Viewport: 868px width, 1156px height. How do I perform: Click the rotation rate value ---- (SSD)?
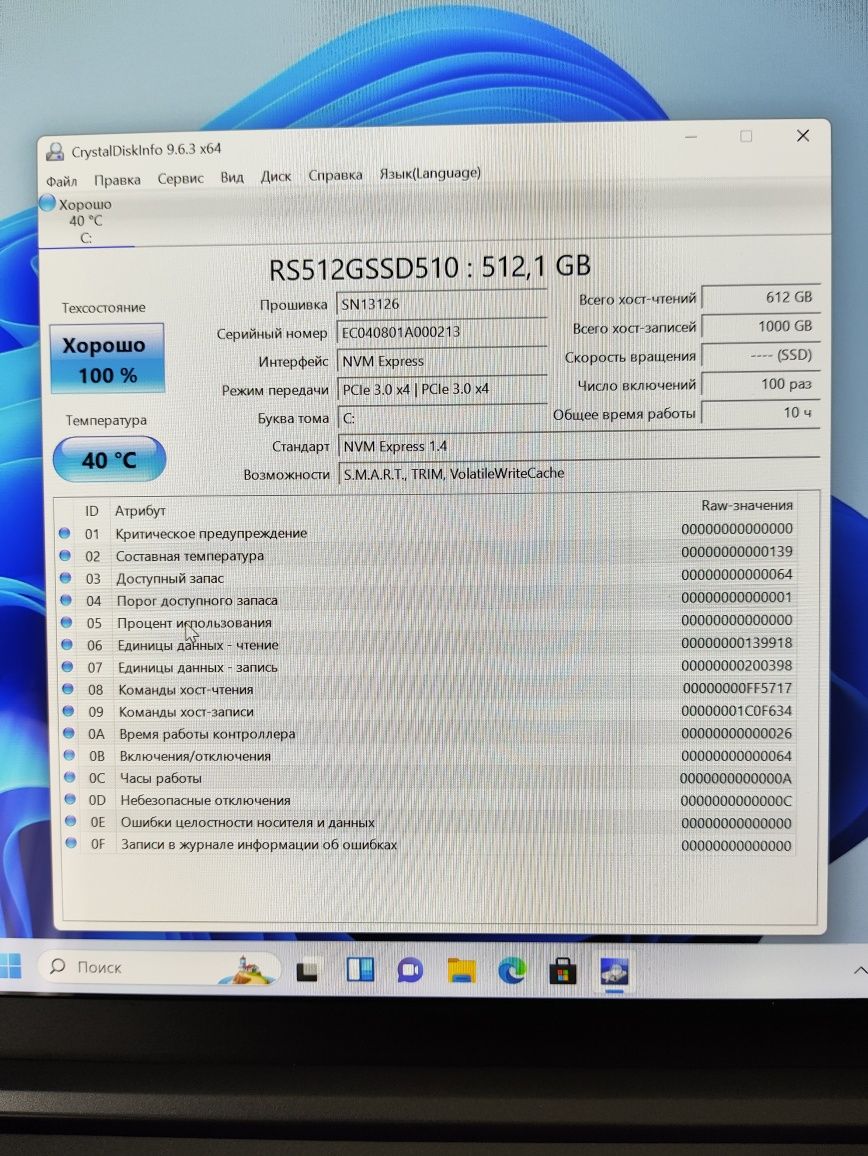(760, 355)
